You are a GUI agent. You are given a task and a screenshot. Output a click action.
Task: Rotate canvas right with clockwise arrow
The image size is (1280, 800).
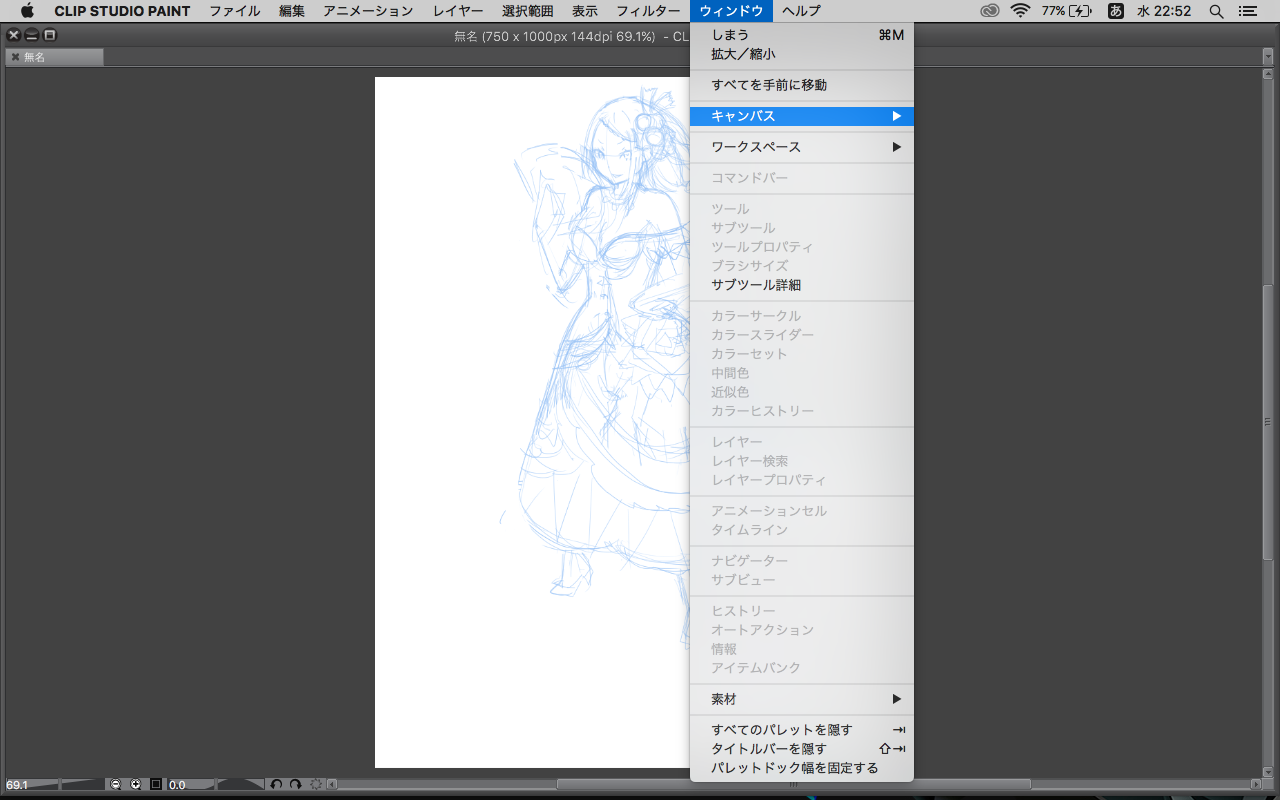point(295,785)
